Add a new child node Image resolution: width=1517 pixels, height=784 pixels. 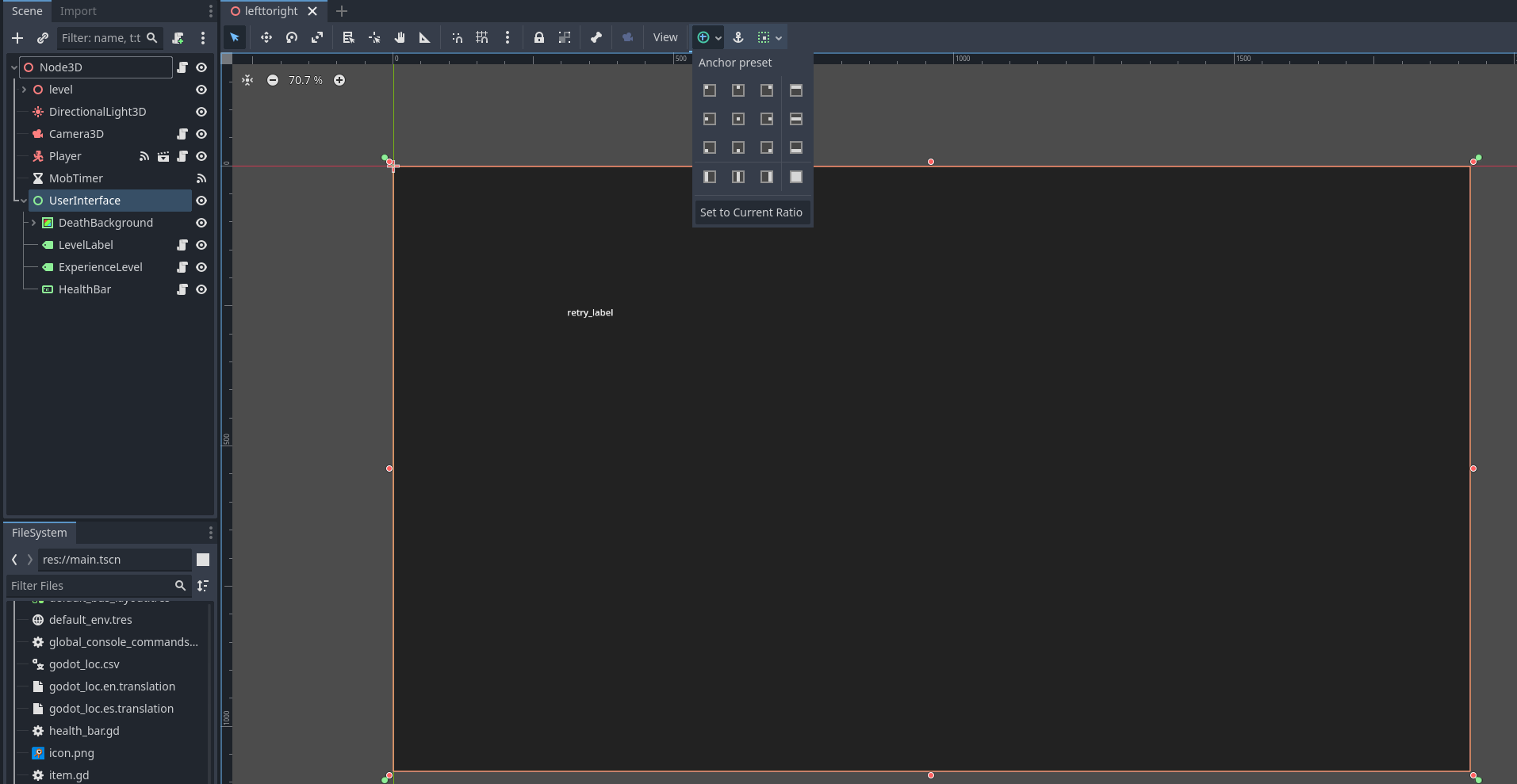pos(17,37)
